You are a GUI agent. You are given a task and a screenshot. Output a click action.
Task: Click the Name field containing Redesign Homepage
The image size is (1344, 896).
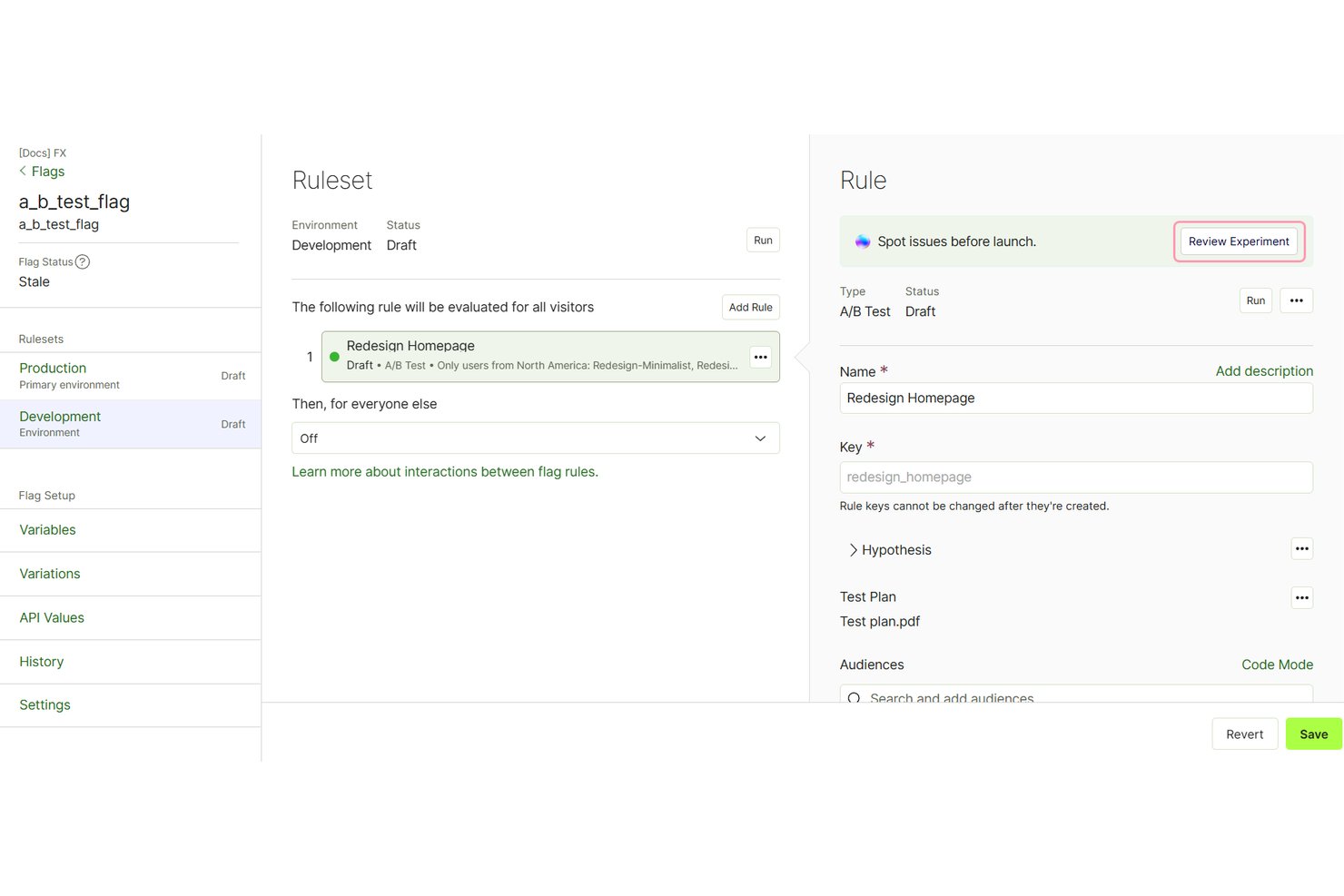pyautogui.click(x=1076, y=399)
